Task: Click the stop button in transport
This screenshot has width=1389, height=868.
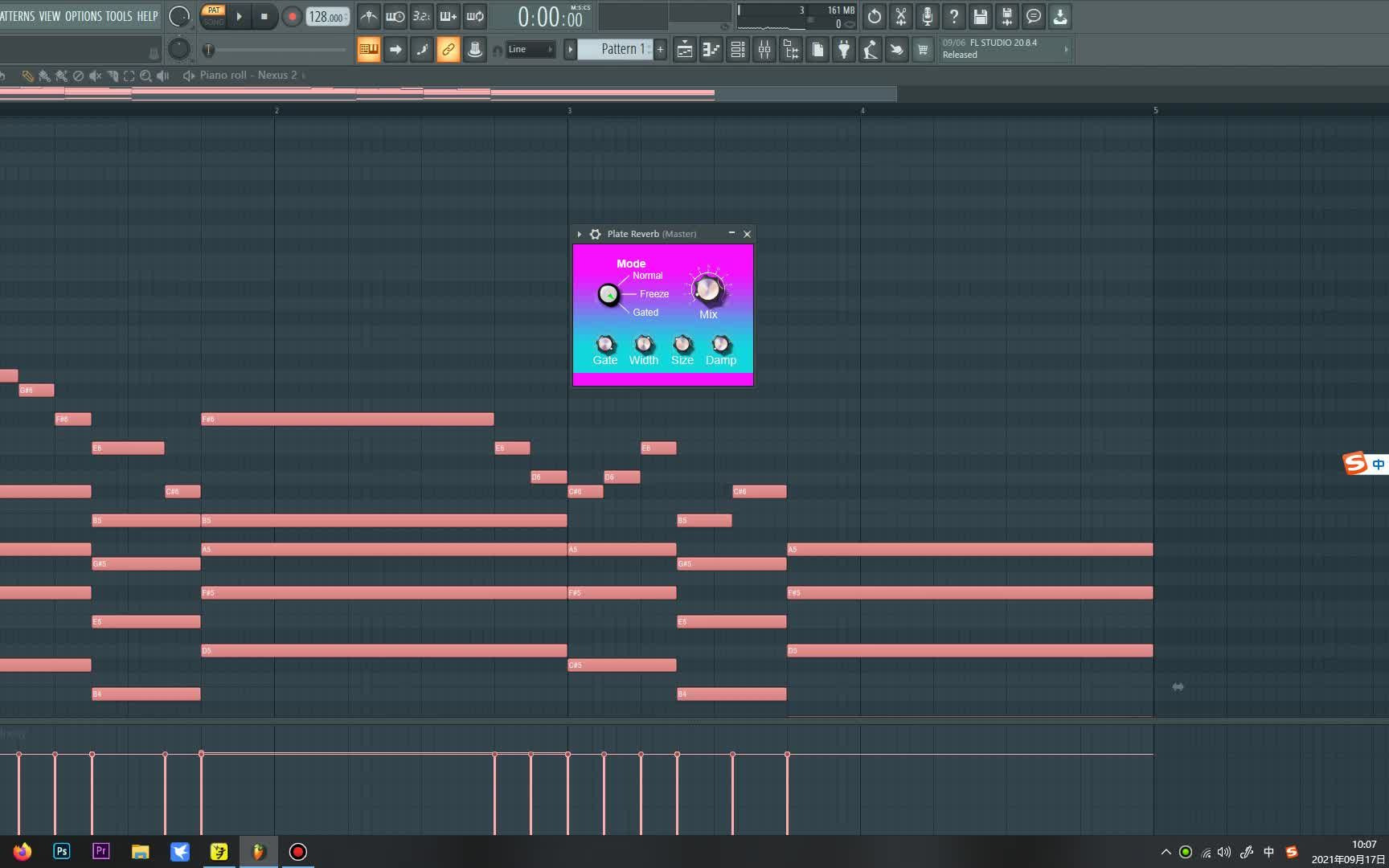Action: pyautogui.click(x=264, y=16)
